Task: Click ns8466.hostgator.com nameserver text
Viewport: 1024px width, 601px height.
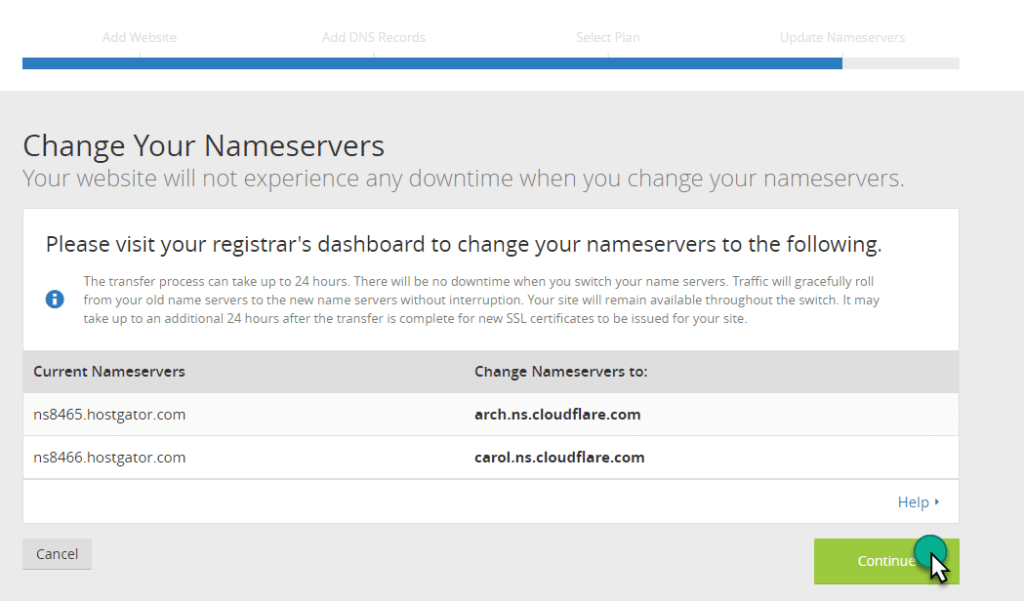Action: (110, 457)
